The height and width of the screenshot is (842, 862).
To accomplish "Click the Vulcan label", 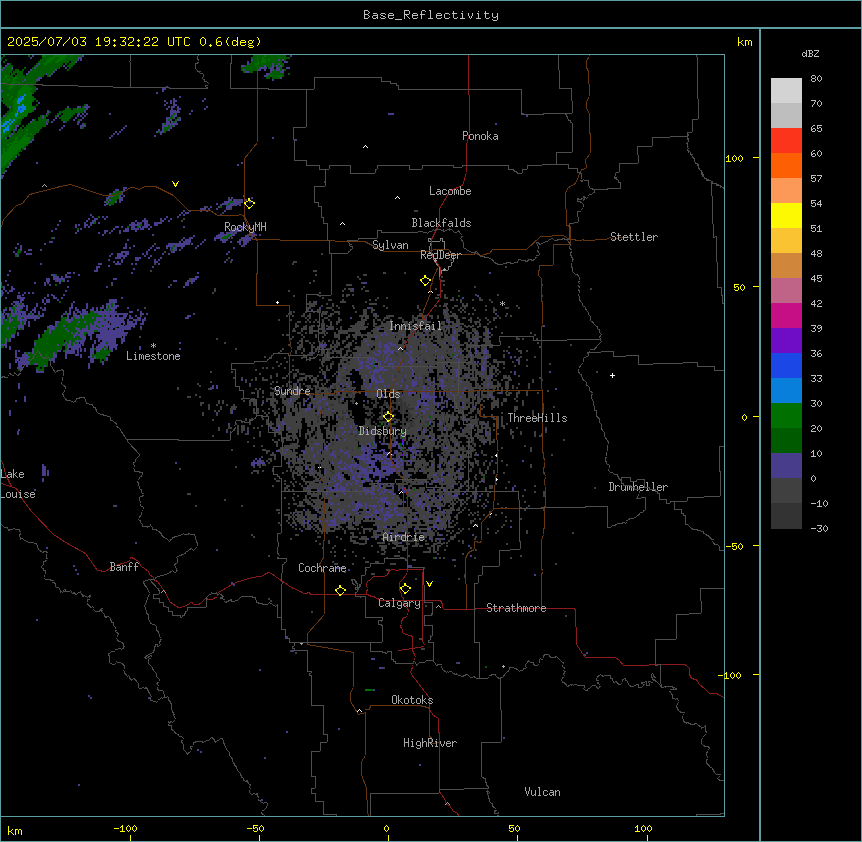I will (542, 792).
